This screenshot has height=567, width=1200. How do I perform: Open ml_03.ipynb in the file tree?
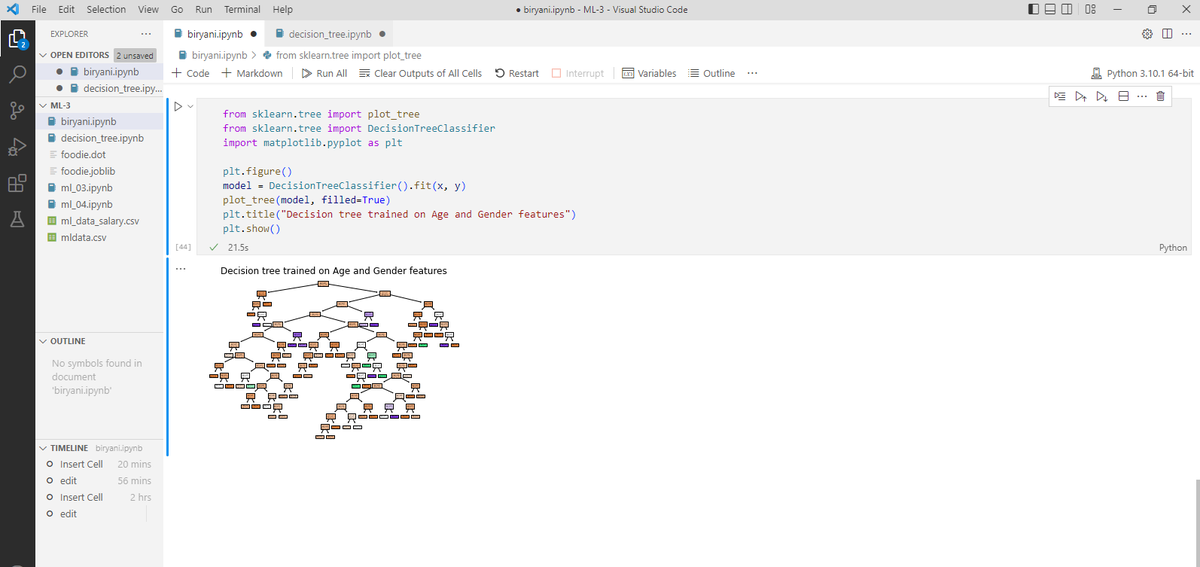[x=98, y=188]
